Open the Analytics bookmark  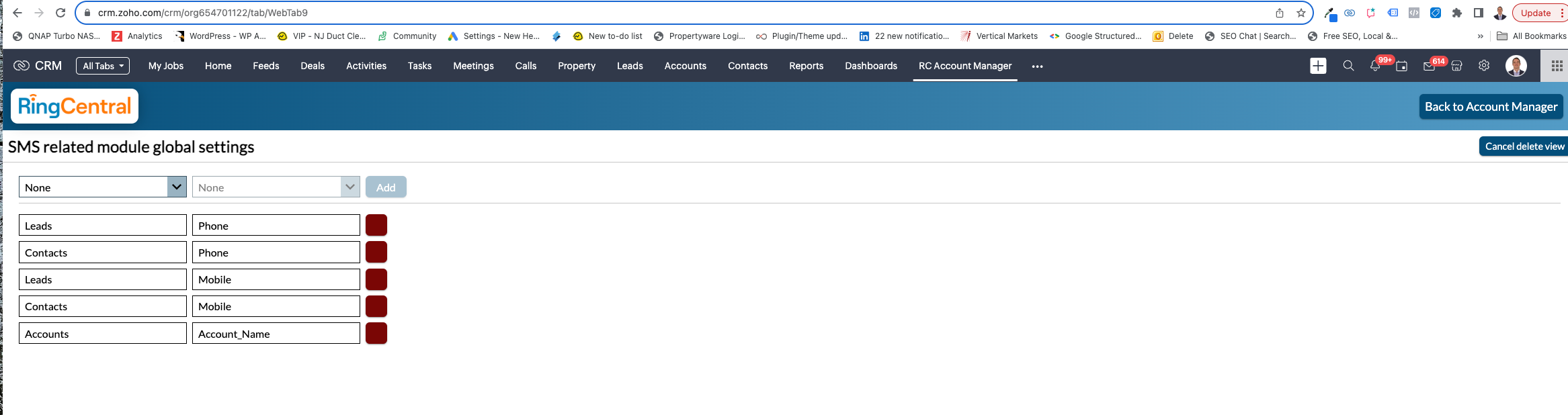[137, 36]
